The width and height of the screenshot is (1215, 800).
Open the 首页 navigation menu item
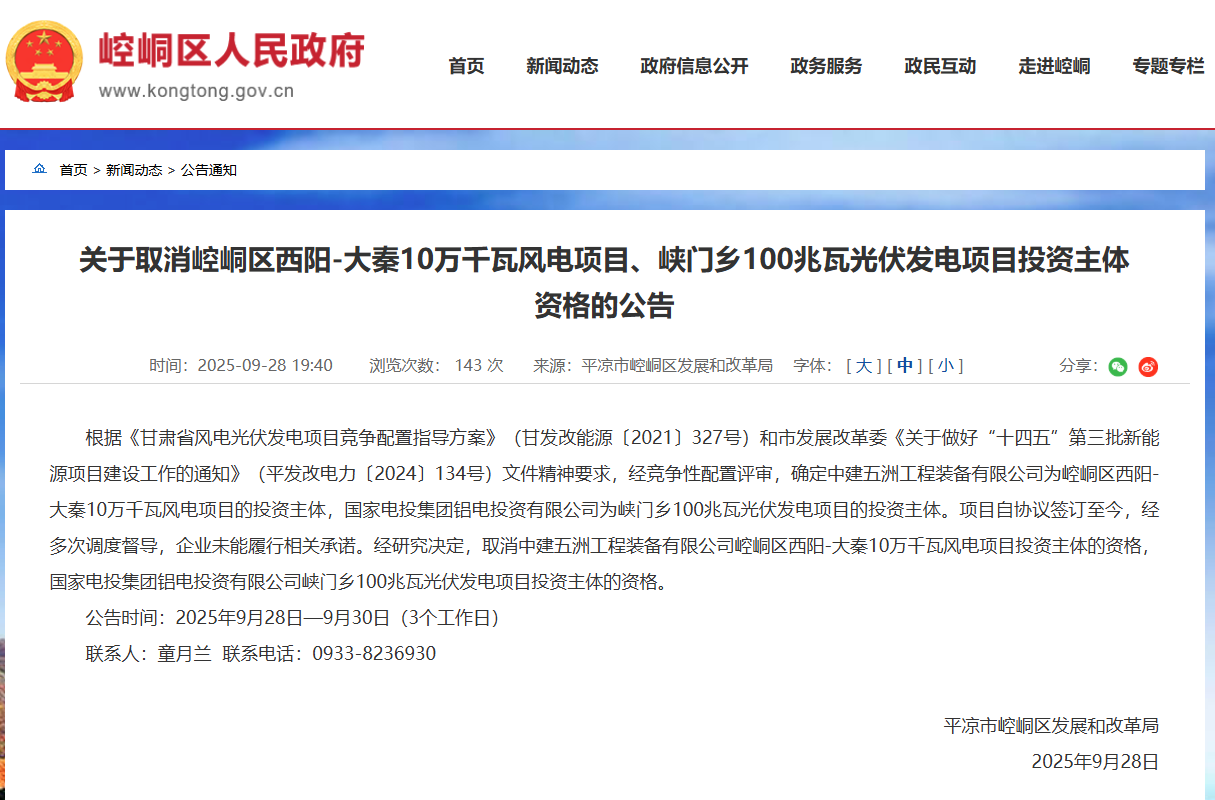click(x=466, y=66)
